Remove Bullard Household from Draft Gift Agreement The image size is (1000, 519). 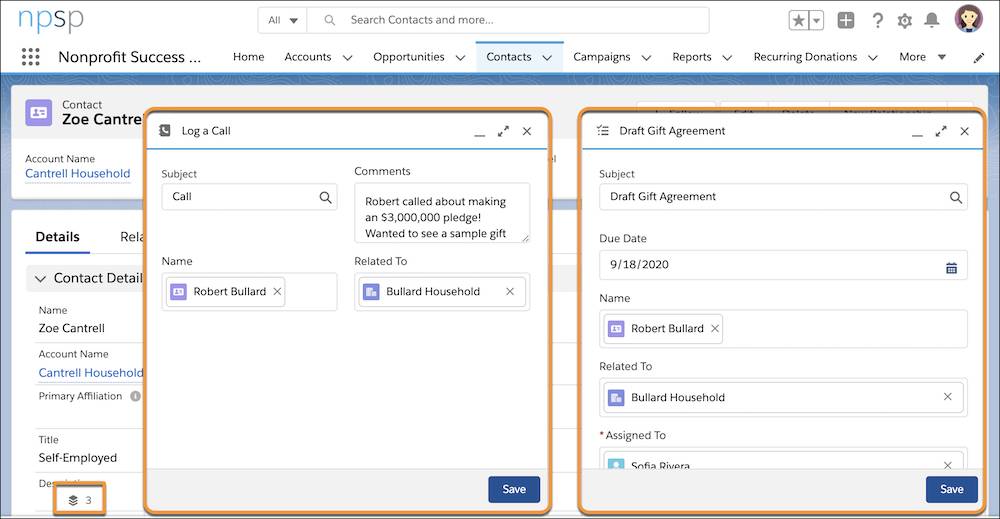pyautogui.click(x=948, y=397)
